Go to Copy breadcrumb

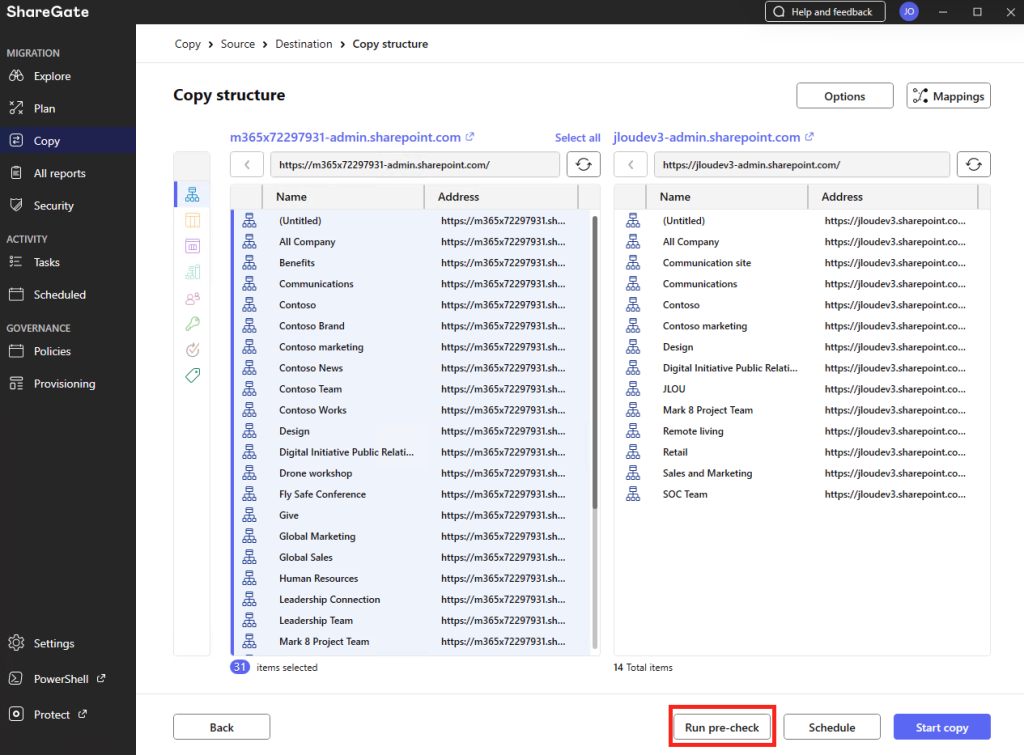[187, 44]
